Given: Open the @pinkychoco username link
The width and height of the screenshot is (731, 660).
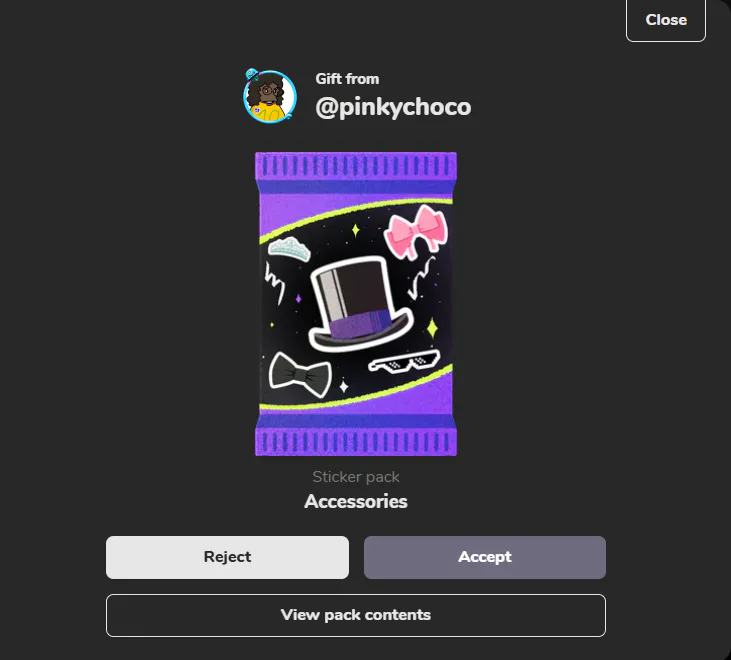Looking at the screenshot, I should [393, 107].
